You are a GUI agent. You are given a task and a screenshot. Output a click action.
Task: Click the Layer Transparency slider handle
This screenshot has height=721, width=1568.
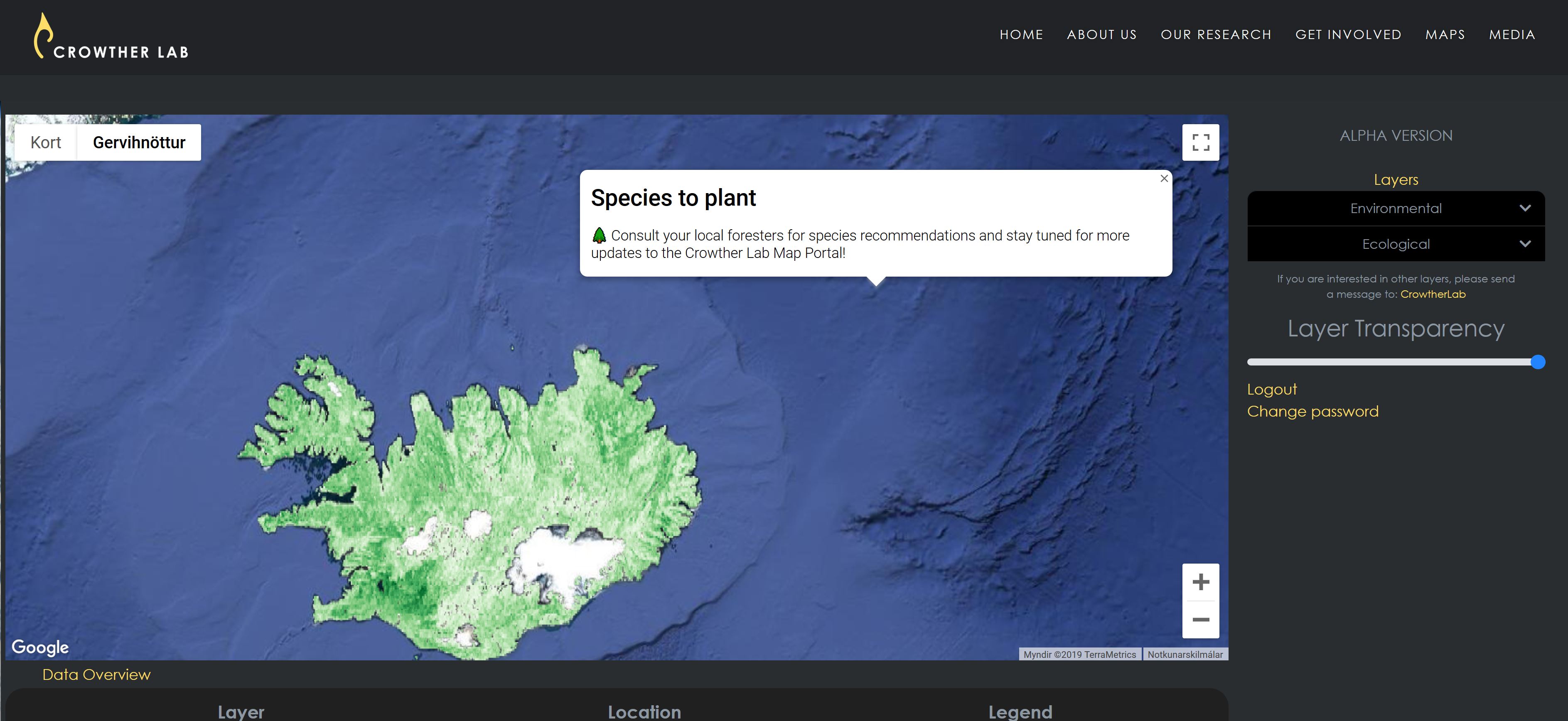coord(1538,362)
